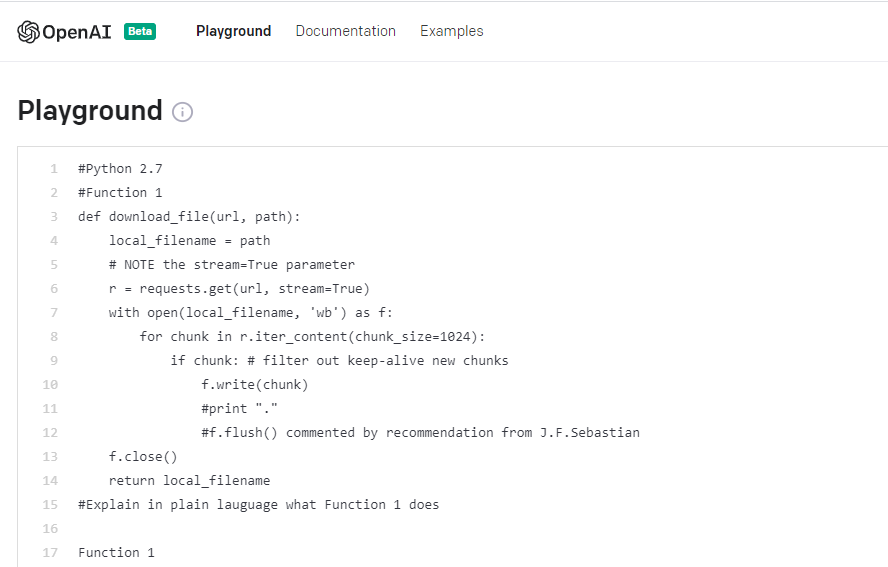Click the 'for chunk in r.iter_content' line
Image resolution: width=888 pixels, height=567 pixels.
tap(312, 336)
